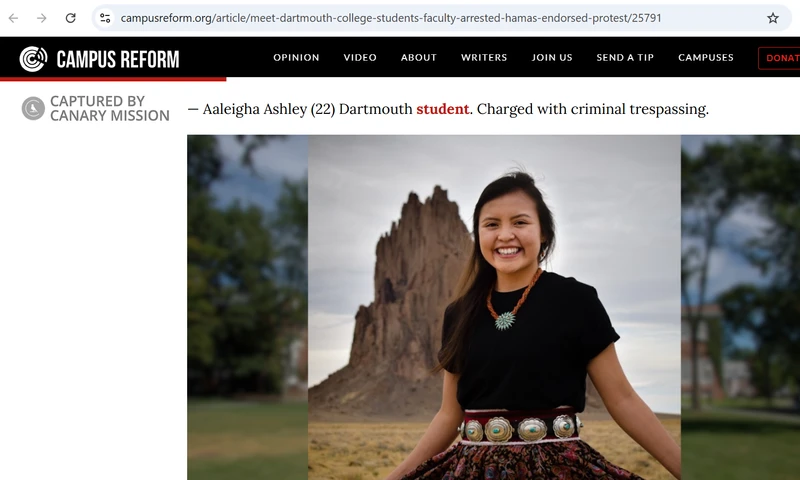Select the URL in the address bar
This screenshot has height=480, width=800.
(391, 18)
